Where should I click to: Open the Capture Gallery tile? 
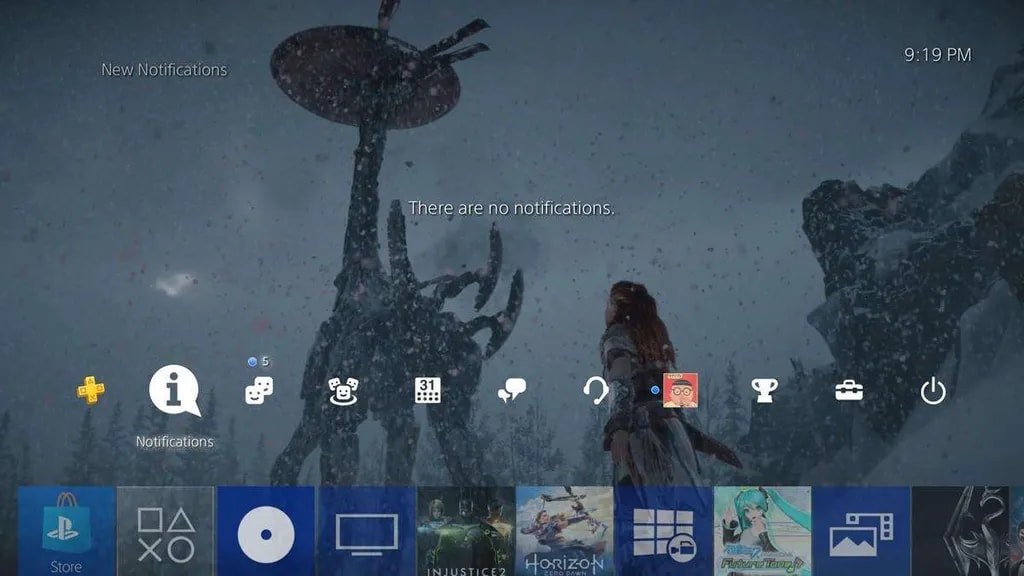pos(862,531)
